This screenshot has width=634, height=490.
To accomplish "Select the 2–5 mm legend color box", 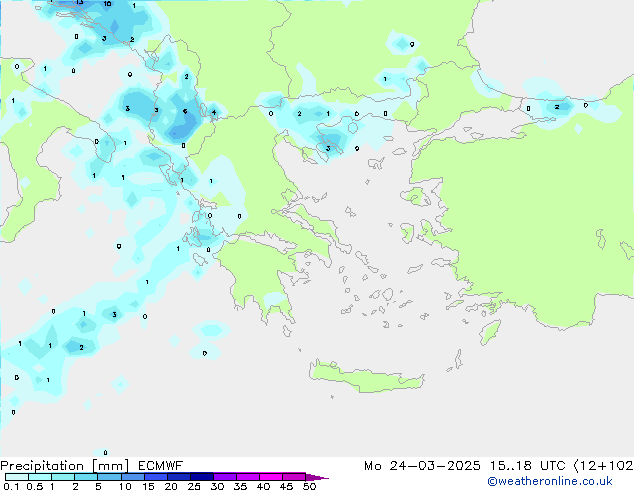I will pos(86,477).
